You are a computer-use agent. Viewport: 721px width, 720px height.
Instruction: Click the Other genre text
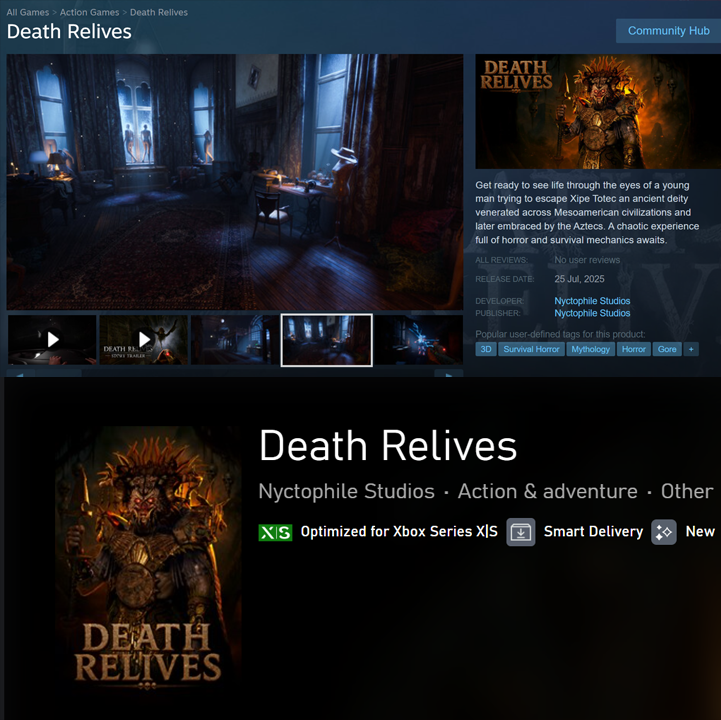(687, 491)
